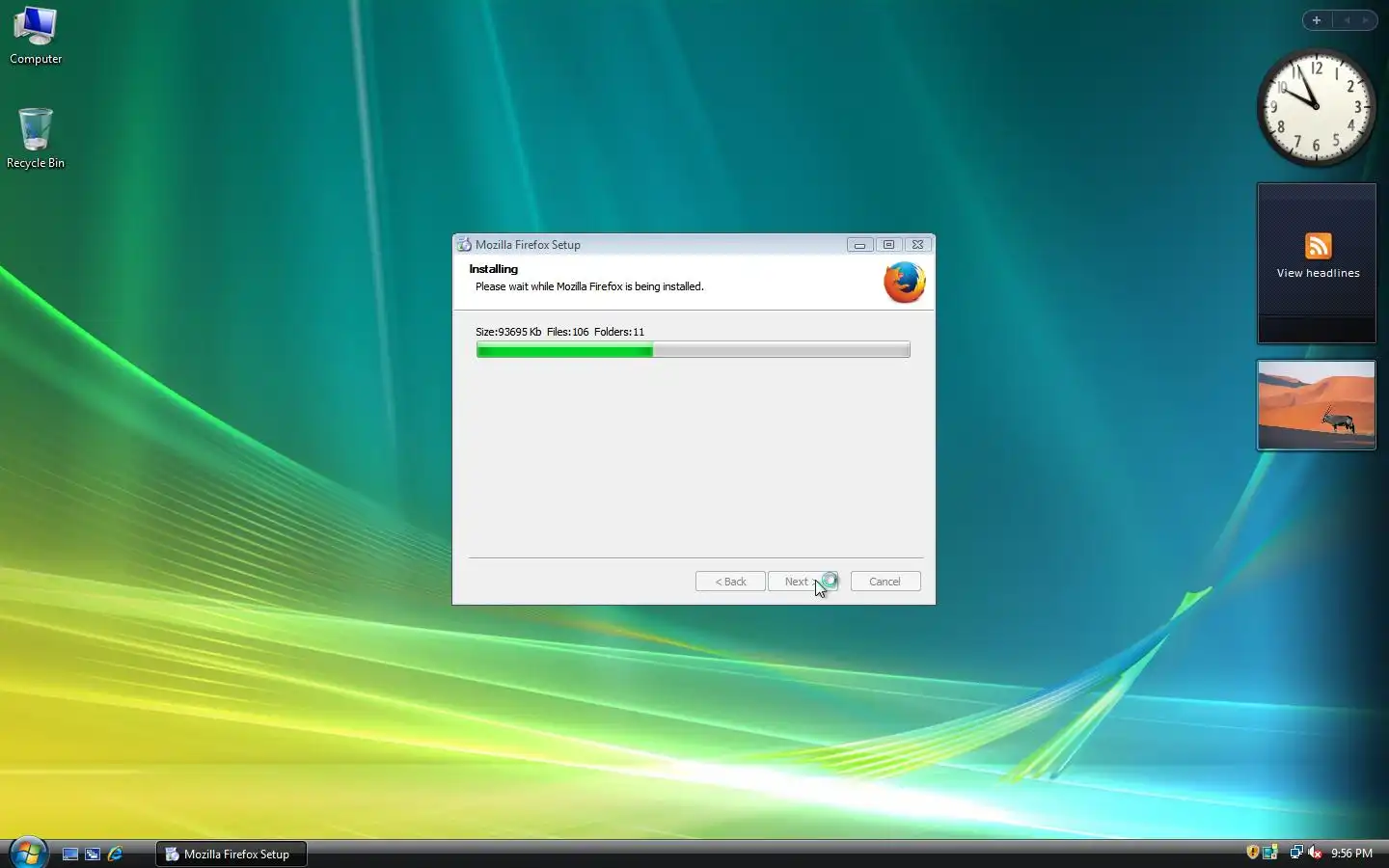Click the orange RSS feed icon in the gadget
Image resolution: width=1389 pixels, height=868 pixels.
[x=1318, y=246]
